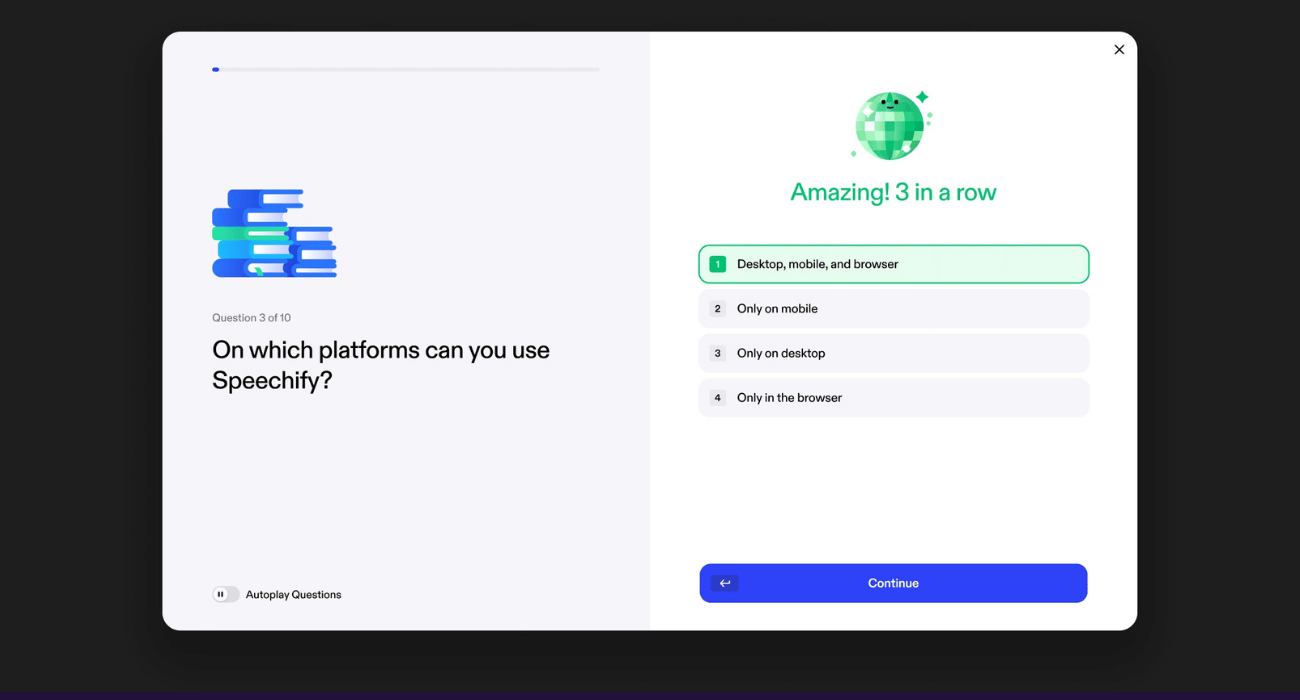Toggle the Autoplay Questions switch

[225, 594]
